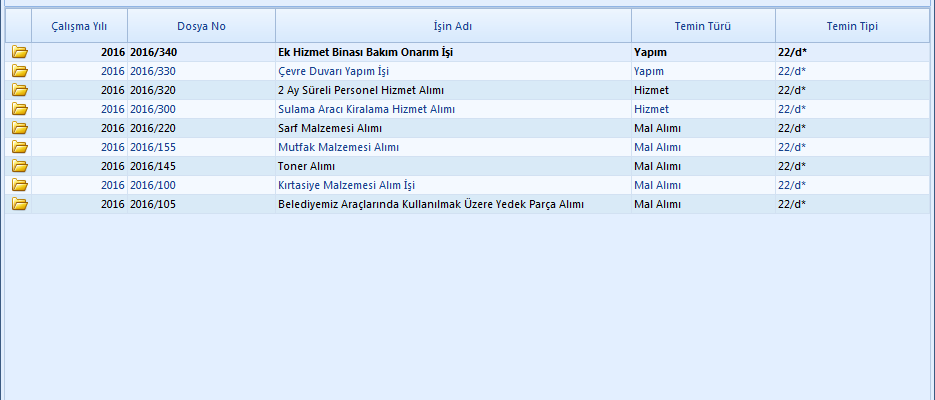Open folder icon for Toner Alımı row
Image resolution: width=935 pixels, height=400 pixels.
click(x=19, y=166)
